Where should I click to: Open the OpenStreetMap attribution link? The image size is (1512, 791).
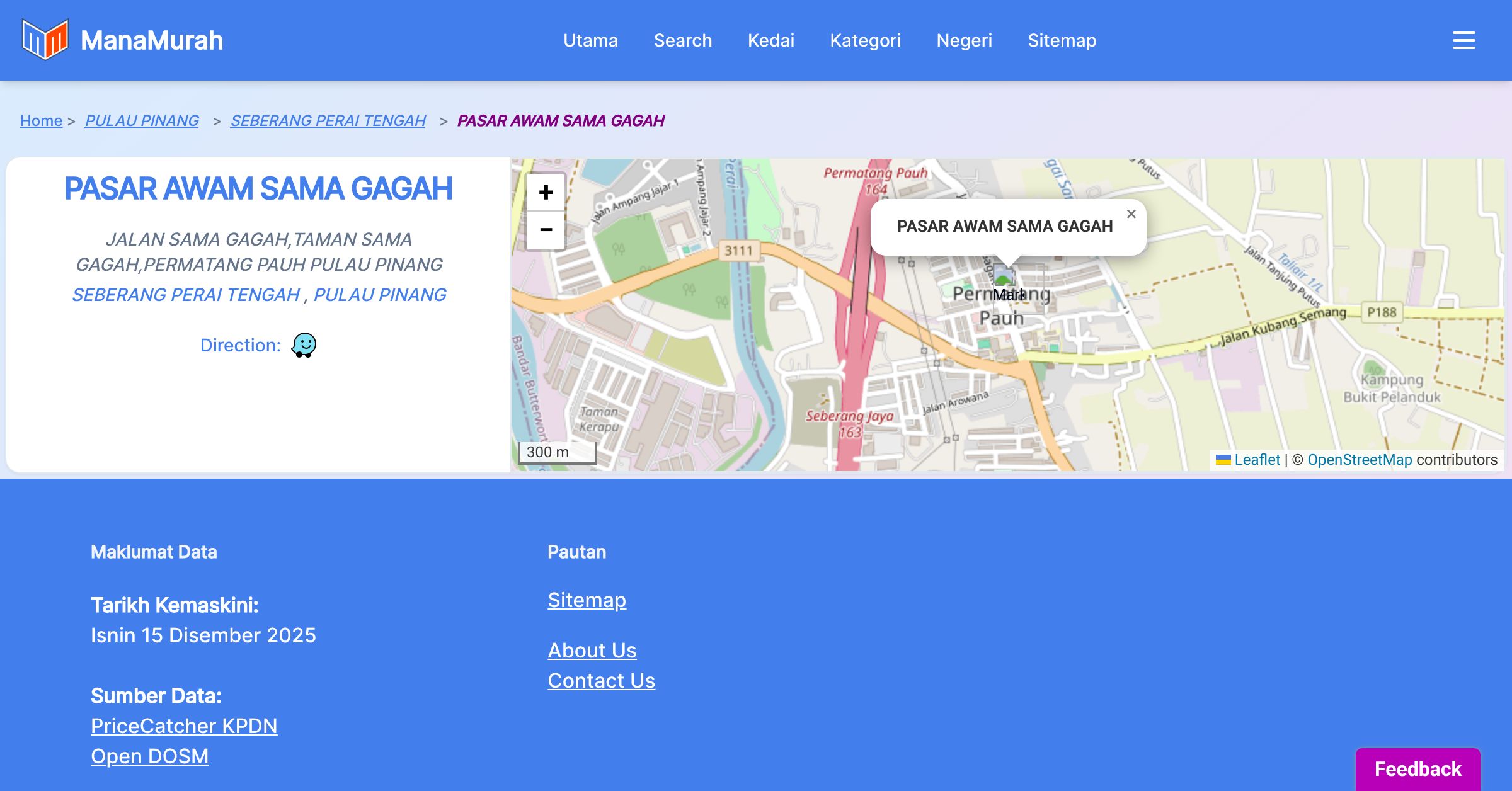click(x=1360, y=460)
